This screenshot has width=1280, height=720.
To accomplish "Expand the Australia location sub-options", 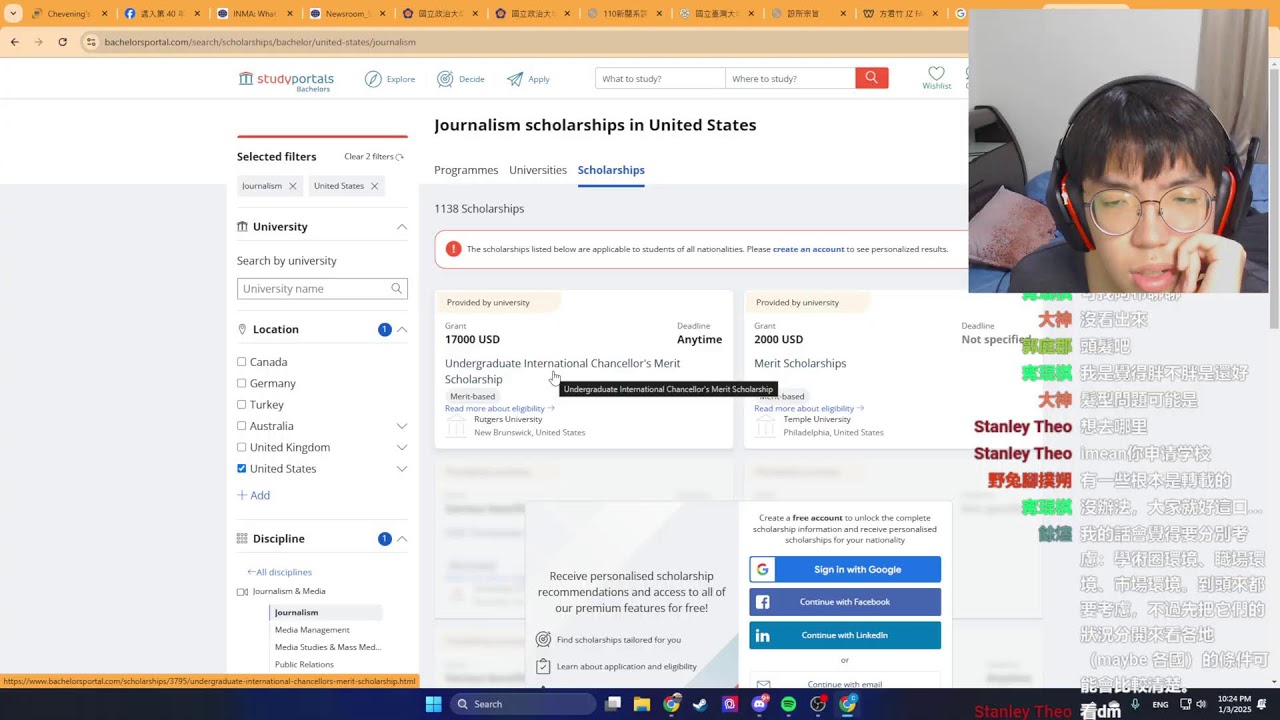I will pos(401,426).
